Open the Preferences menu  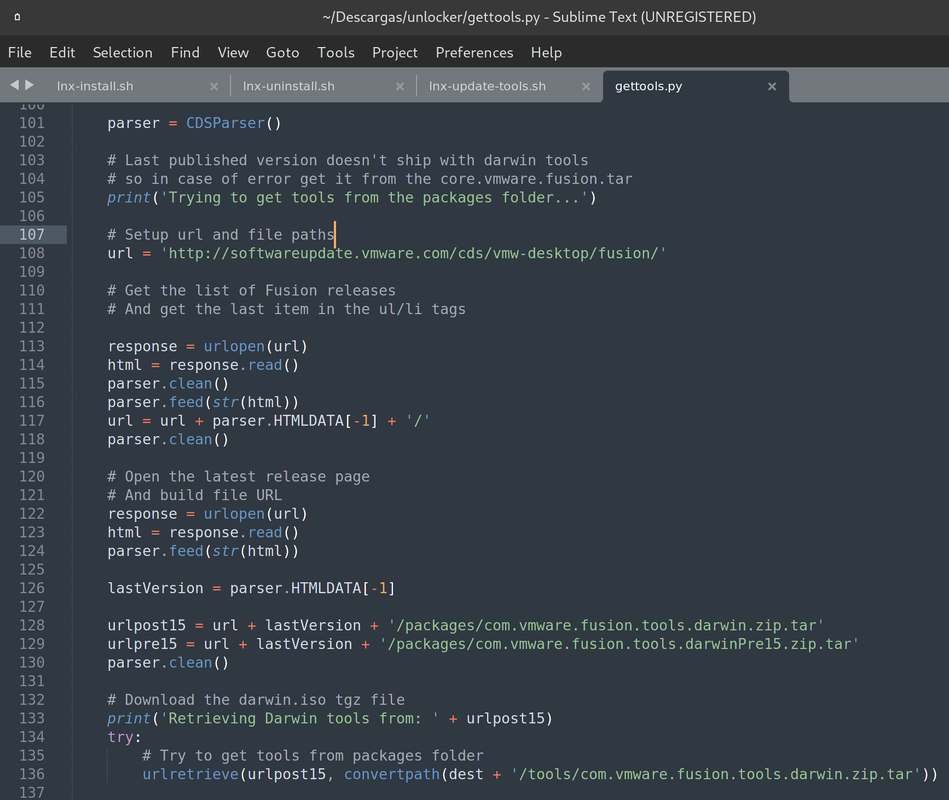point(474,53)
